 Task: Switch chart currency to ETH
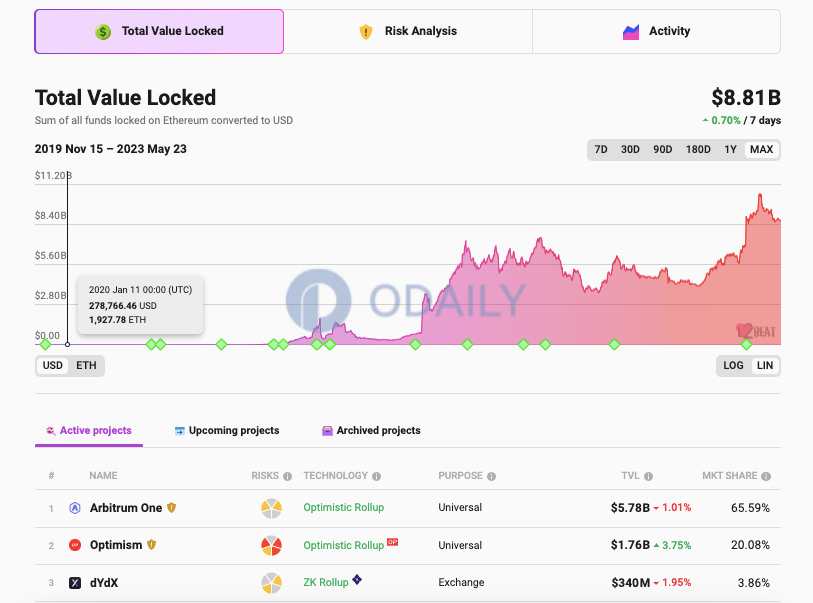86,366
